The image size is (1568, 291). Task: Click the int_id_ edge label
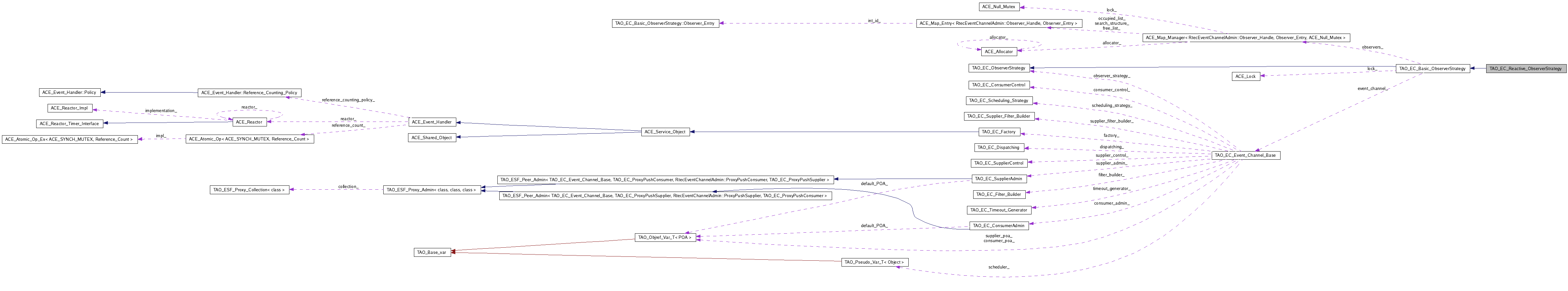pos(873,21)
